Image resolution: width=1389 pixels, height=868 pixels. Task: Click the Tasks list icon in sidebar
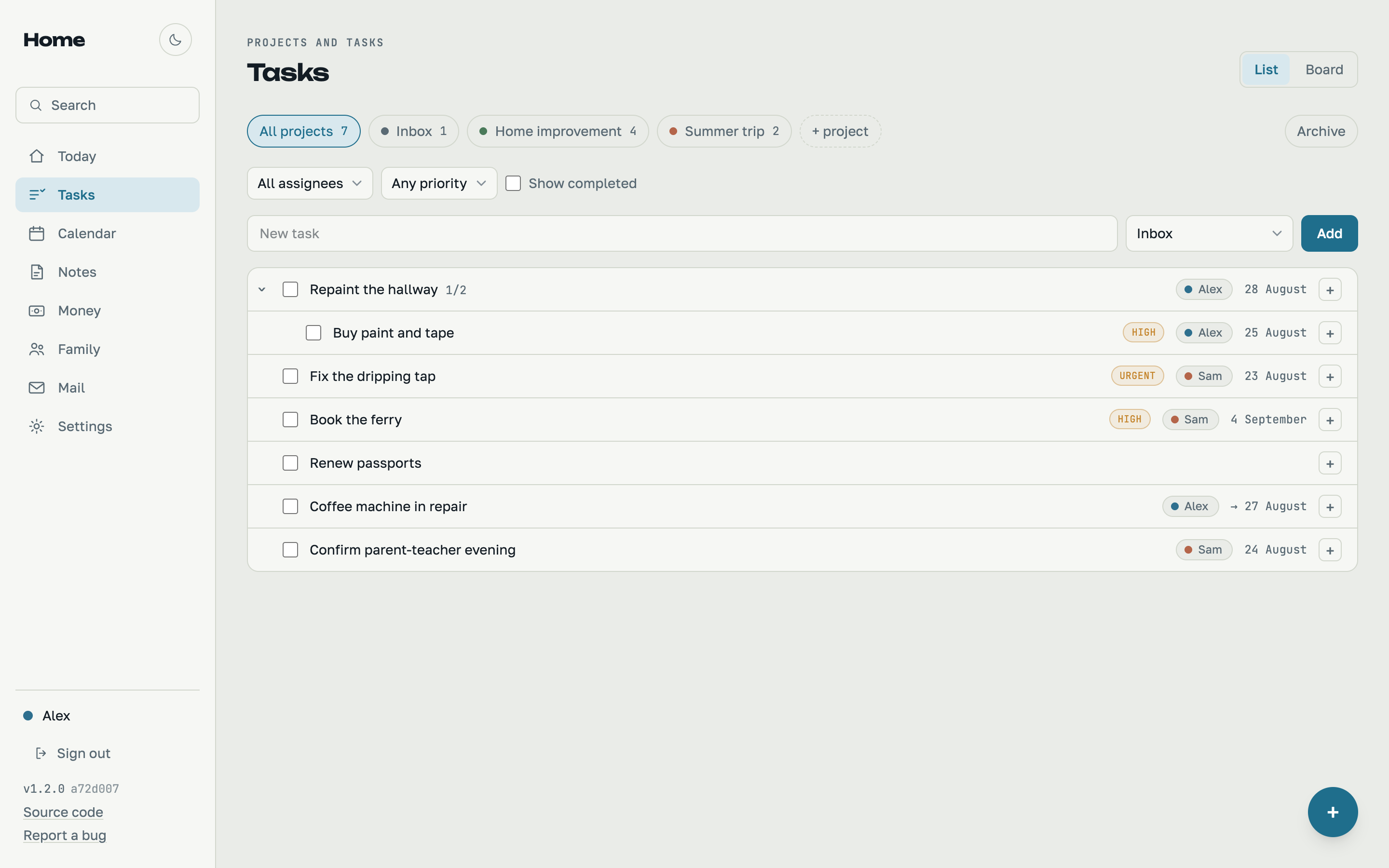37,195
